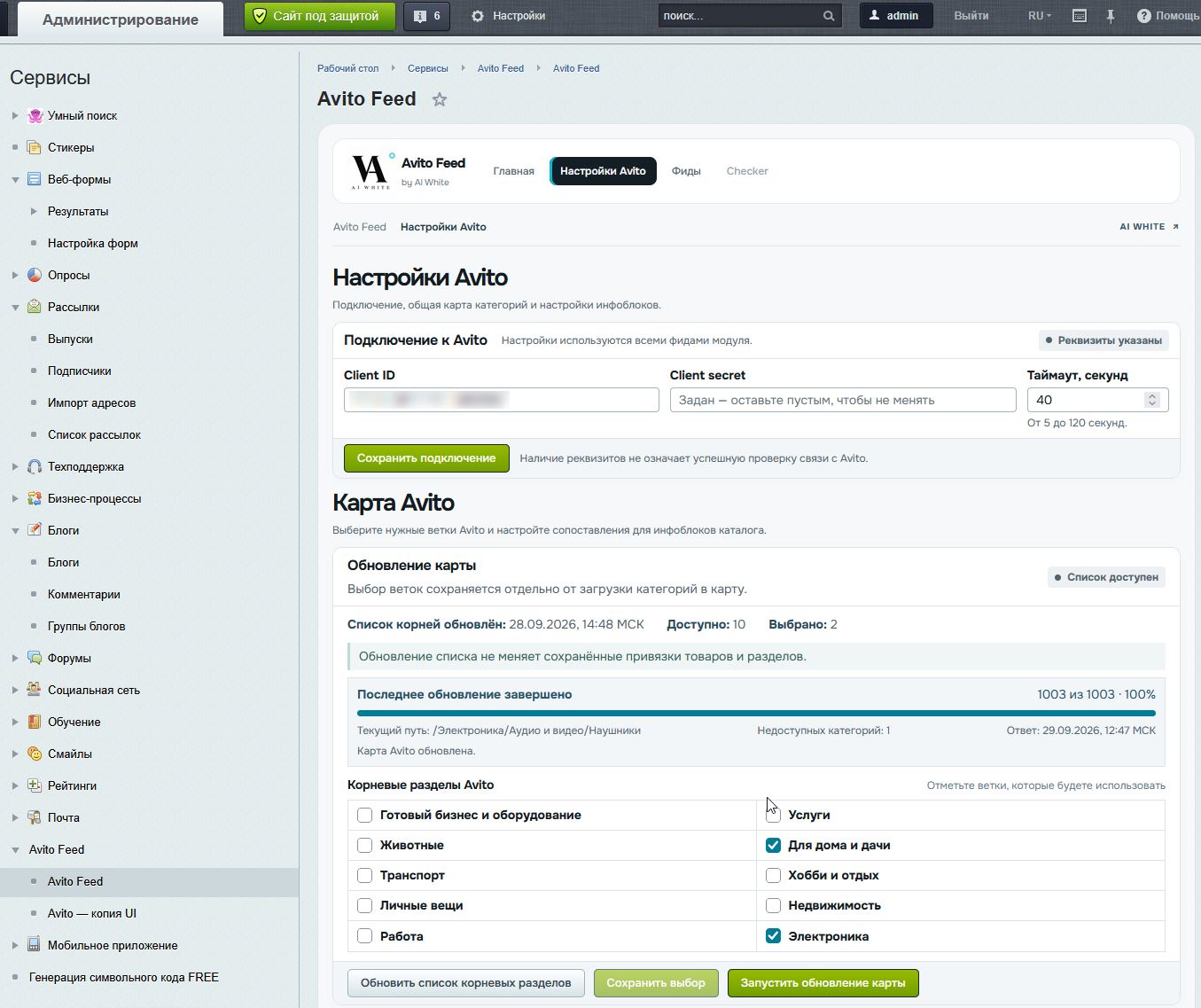Viewport: 1201px width, 1008px height.
Task: Click the Смайлы smiley icon
Action: (35, 754)
